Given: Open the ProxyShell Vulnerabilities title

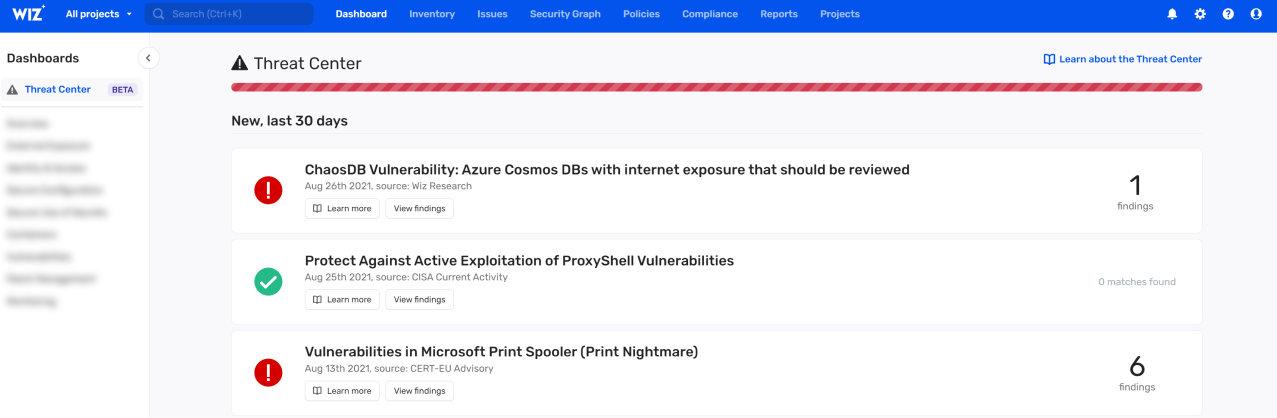Looking at the screenshot, I should click(519, 261).
